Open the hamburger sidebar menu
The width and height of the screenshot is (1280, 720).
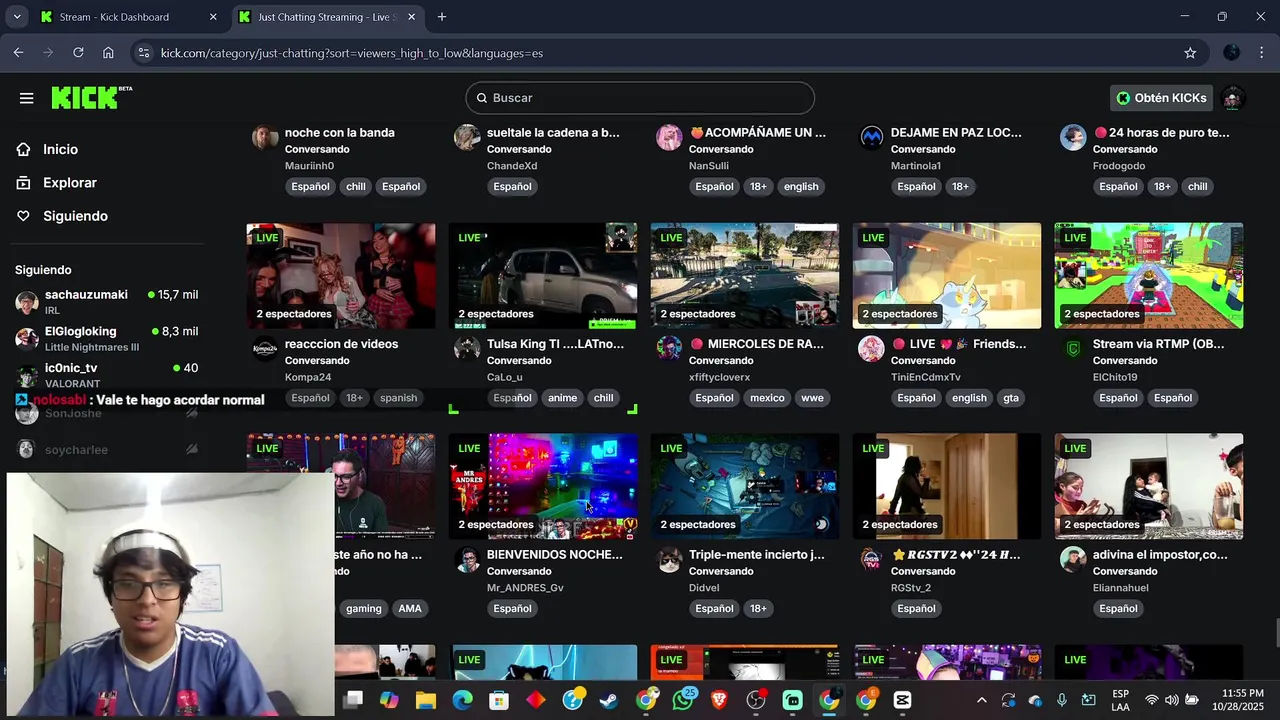26,98
